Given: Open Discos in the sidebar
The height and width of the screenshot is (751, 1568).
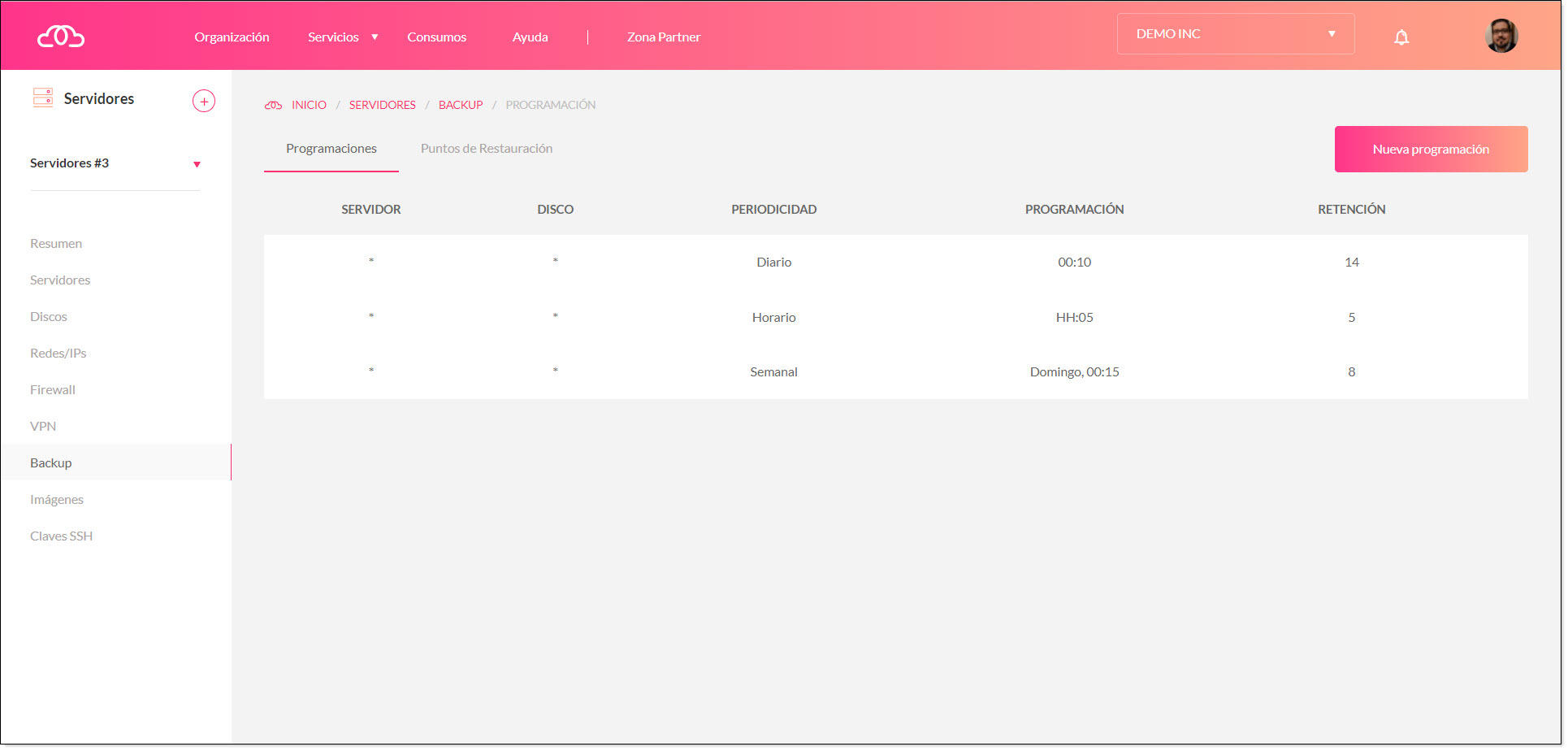Looking at the screenshot, I should coord(49,317).
